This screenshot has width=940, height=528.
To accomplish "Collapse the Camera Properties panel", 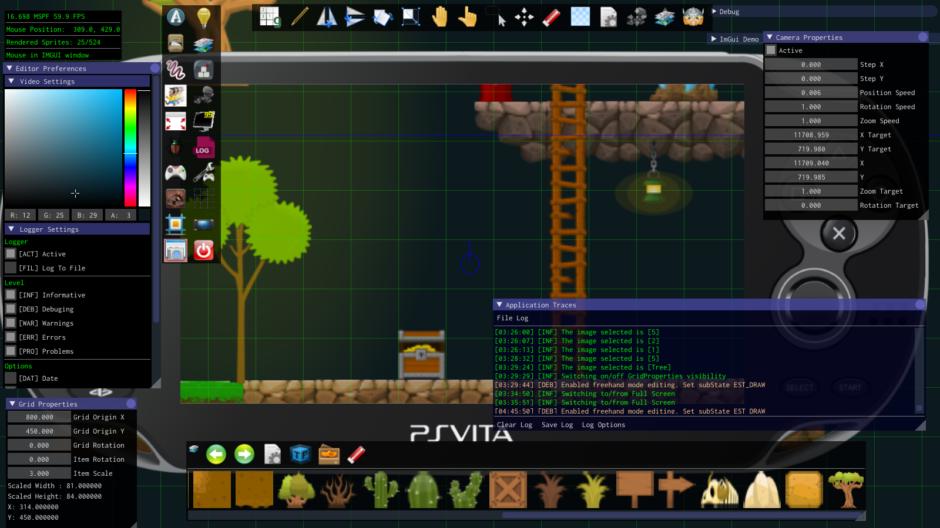I will [x=770, y=37].
